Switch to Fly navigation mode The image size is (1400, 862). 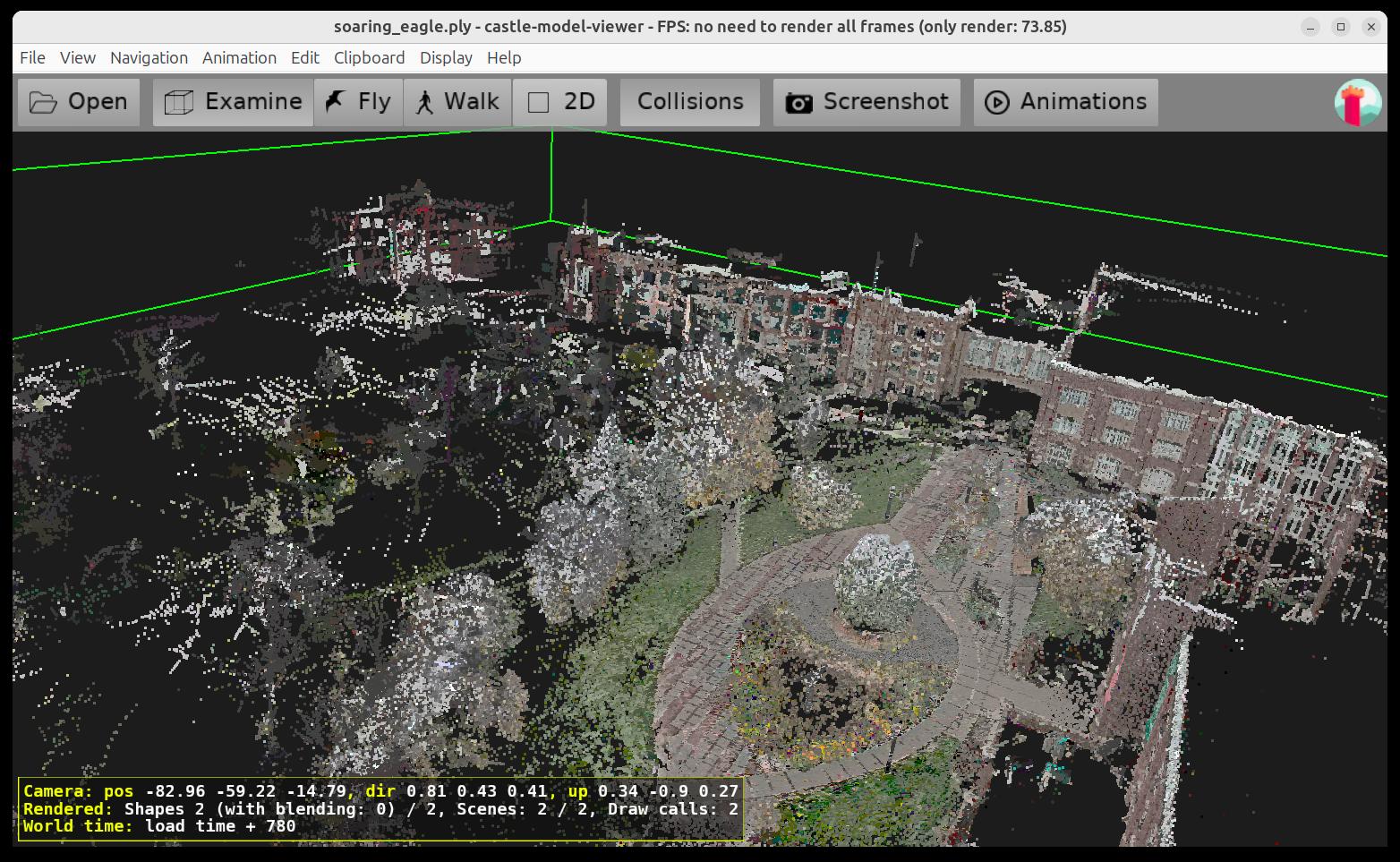pos(358,102)
